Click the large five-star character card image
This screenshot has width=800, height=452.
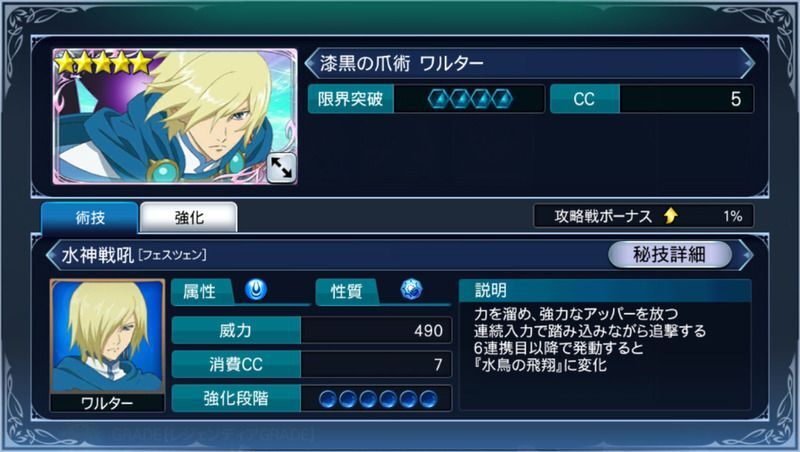(175, 116)
